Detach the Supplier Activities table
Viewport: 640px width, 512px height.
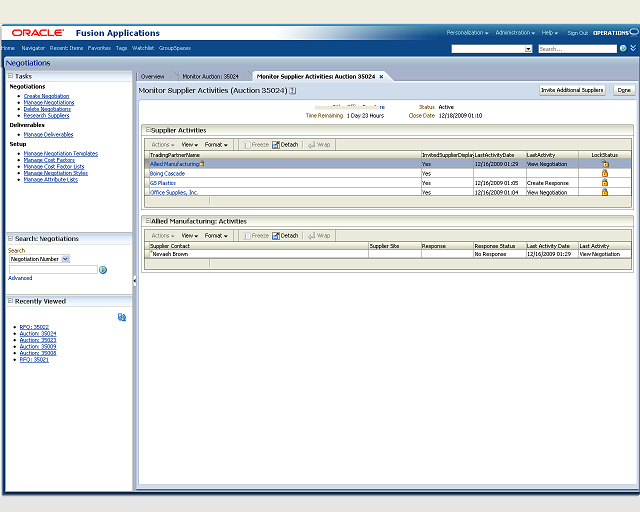285,145
